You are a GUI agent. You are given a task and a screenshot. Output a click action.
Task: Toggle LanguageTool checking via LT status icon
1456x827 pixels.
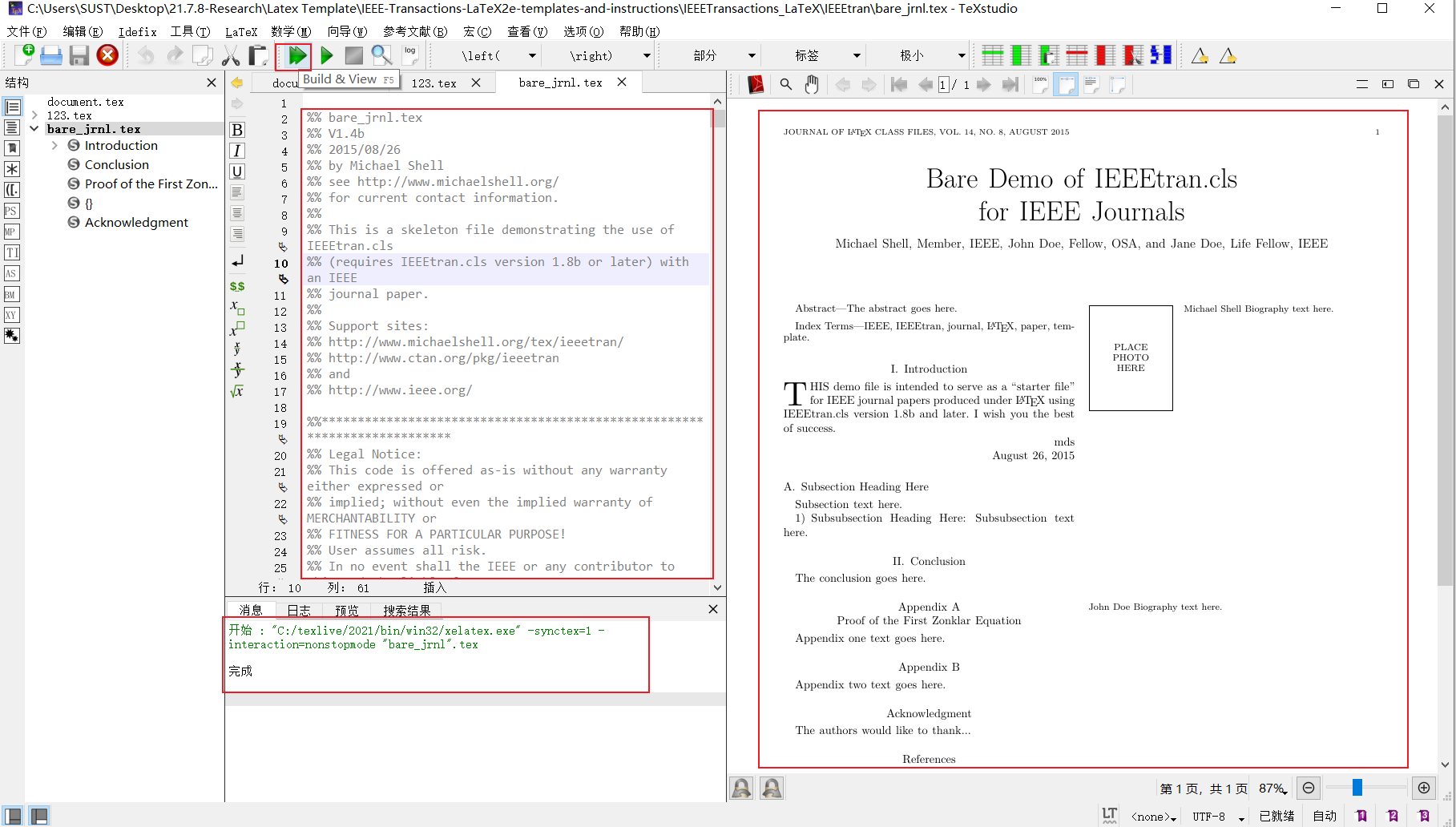[x=1109, y=814]
